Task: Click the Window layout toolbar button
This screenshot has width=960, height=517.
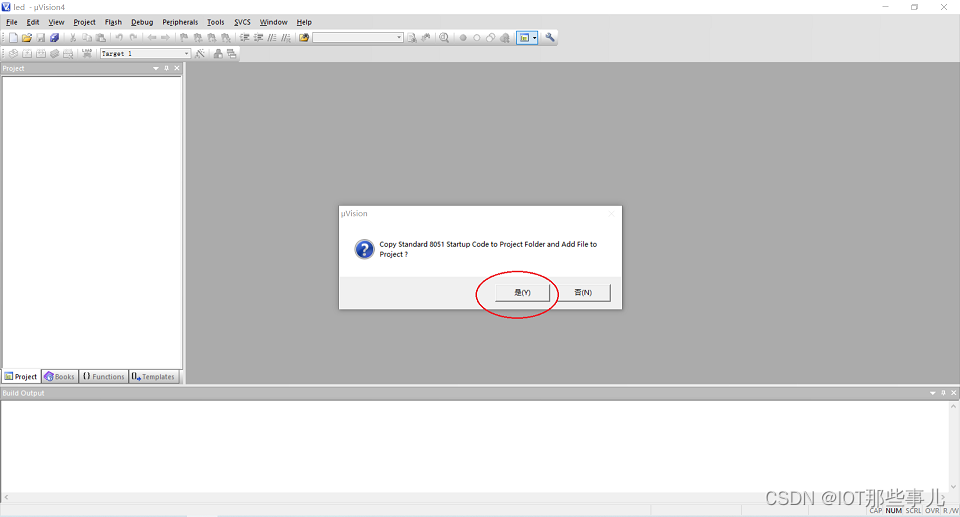Action: pyautogui.click(x=524, y=37)
